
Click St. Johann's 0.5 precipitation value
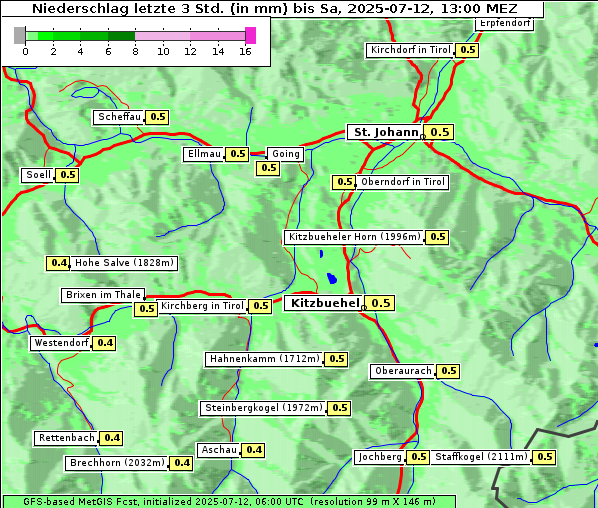(x=439, y=132)
